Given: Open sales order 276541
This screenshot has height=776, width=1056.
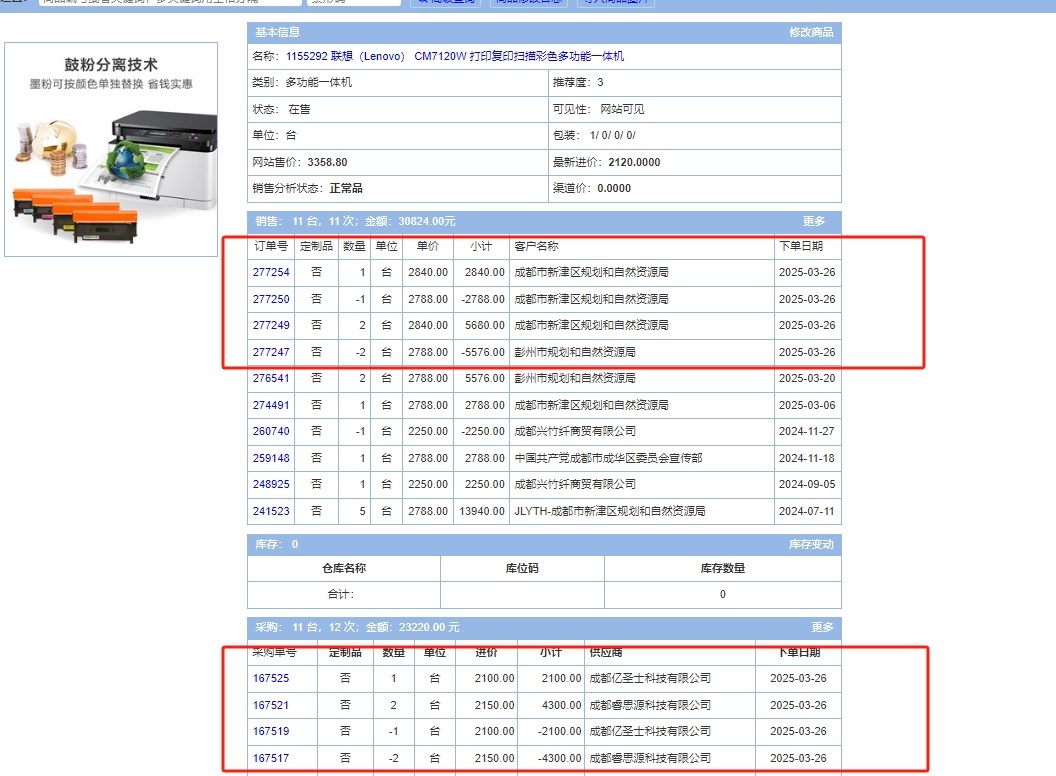Looking at the screenshot, I should coord(271,379).
